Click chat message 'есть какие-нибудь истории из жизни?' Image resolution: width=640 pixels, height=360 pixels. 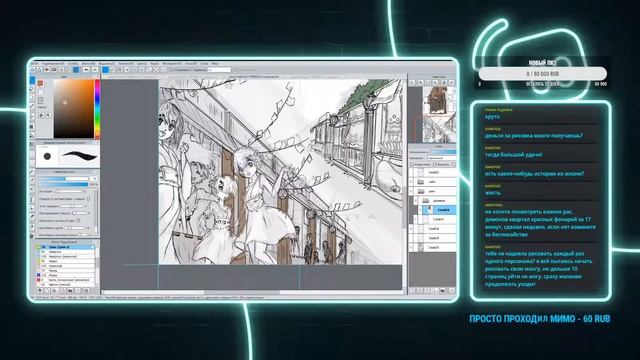(534, 173)
